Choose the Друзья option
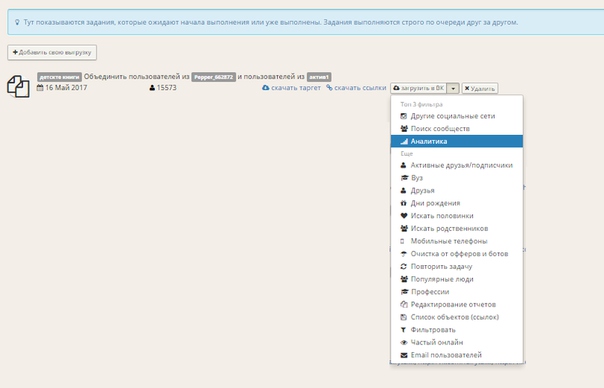Image resolution: width=604 pixels, height=388 pixels. coord(457,191)
